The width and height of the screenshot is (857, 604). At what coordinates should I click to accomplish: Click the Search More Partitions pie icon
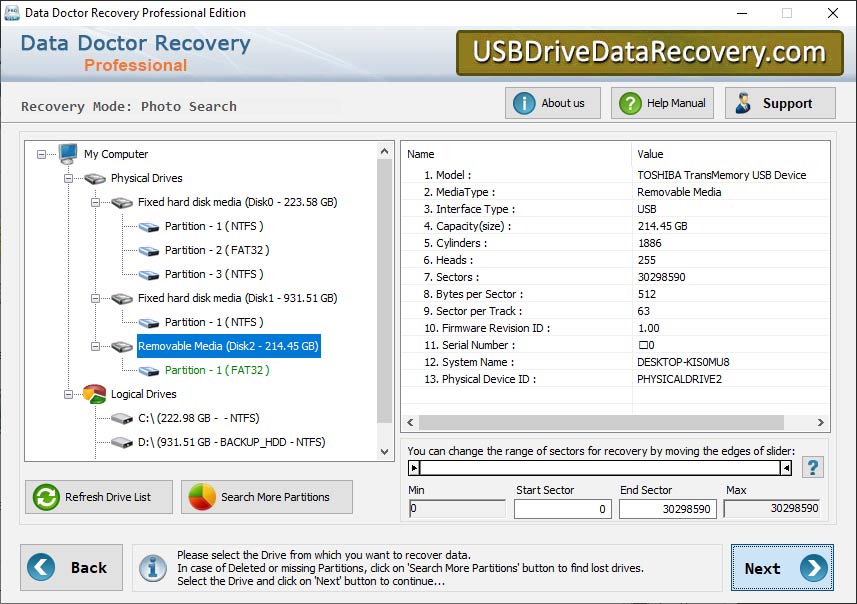click(x=200, y=497)
